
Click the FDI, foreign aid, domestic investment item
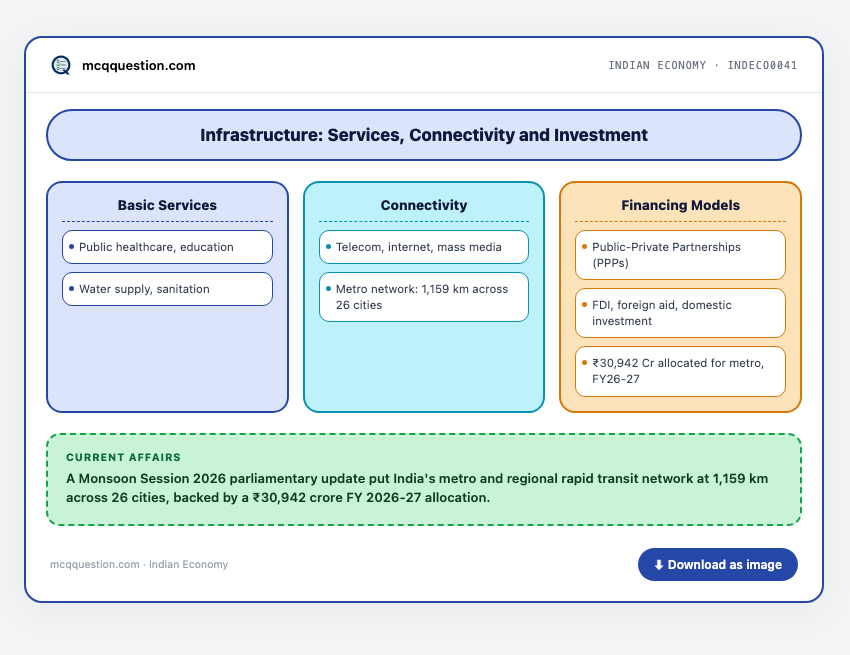[680, 313]
